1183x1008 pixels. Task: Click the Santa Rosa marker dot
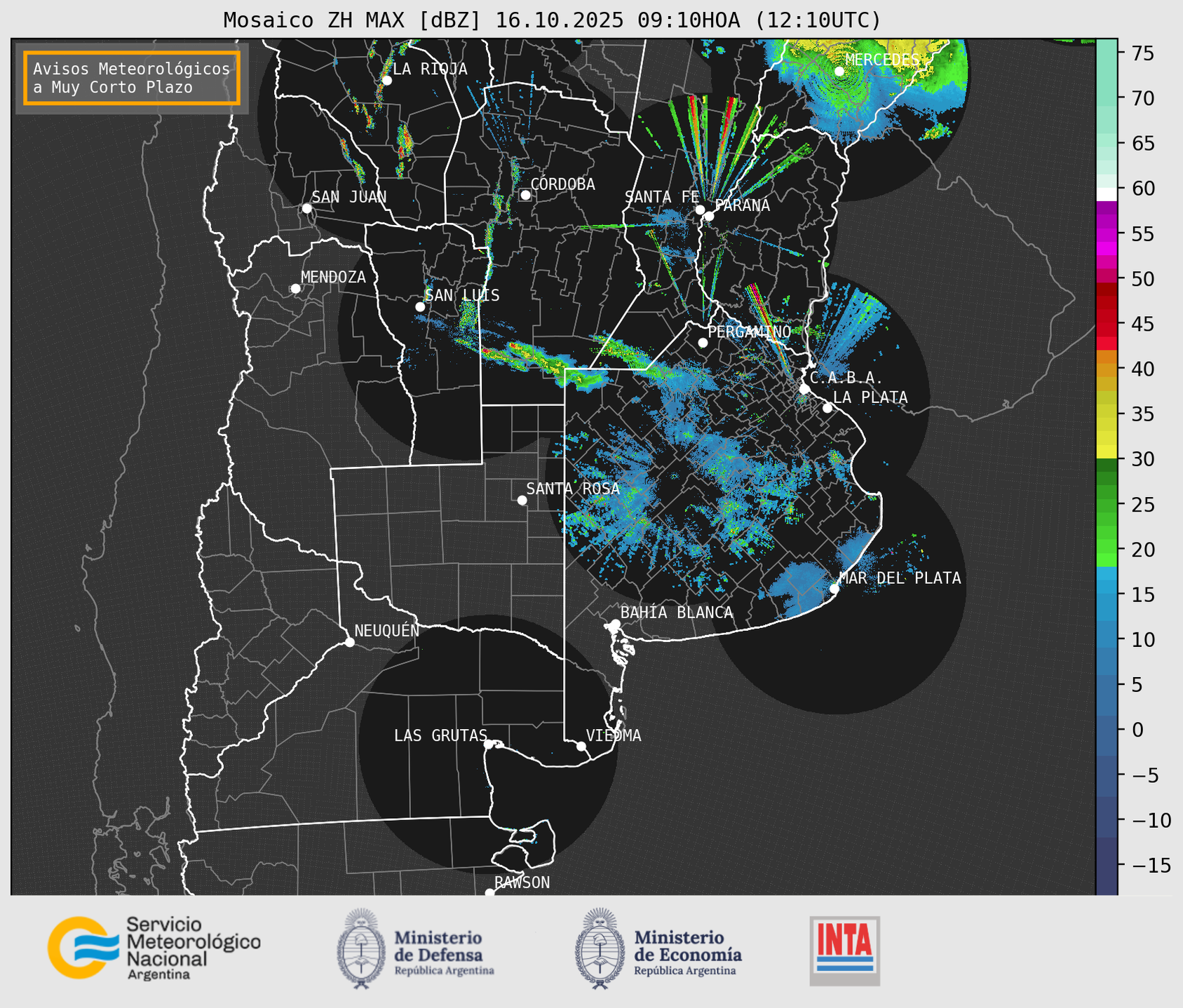pyautogui.click(x=522, y=500)
